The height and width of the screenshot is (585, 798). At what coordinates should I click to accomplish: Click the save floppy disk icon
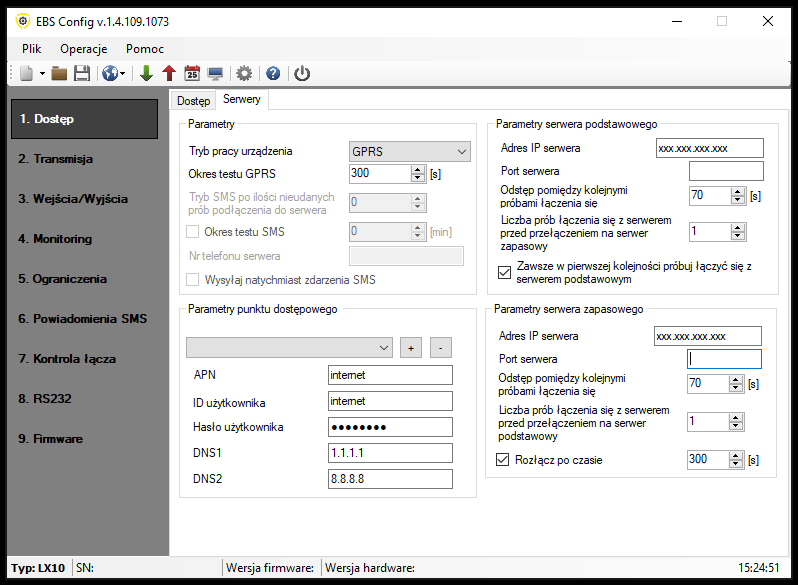[82, 73]
